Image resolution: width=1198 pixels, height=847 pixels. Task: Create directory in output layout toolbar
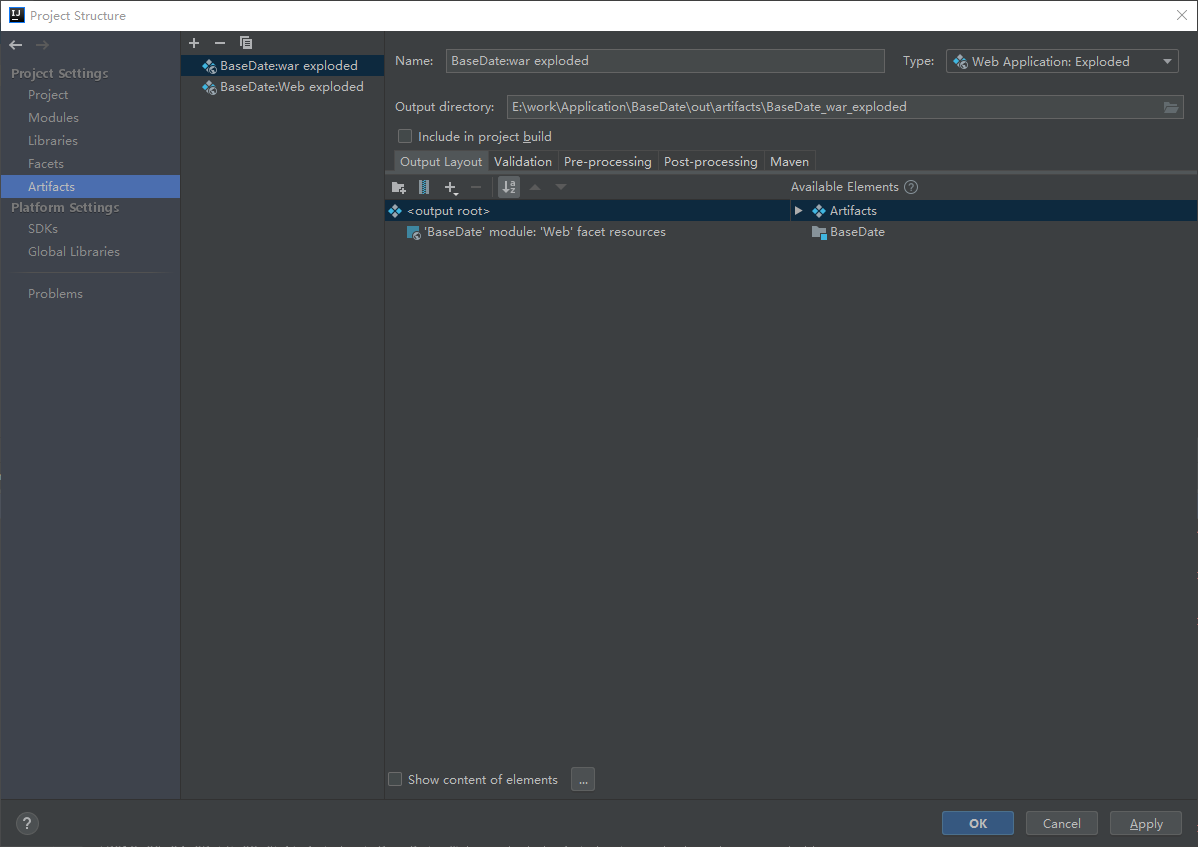[x=399, y=187]
